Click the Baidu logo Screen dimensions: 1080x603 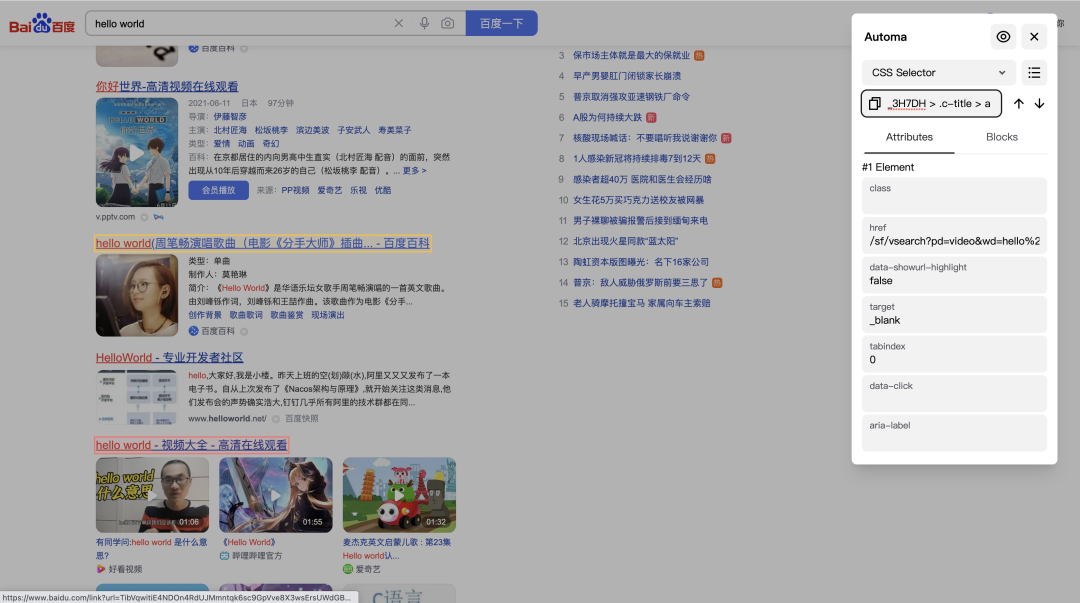coord(41,23)
